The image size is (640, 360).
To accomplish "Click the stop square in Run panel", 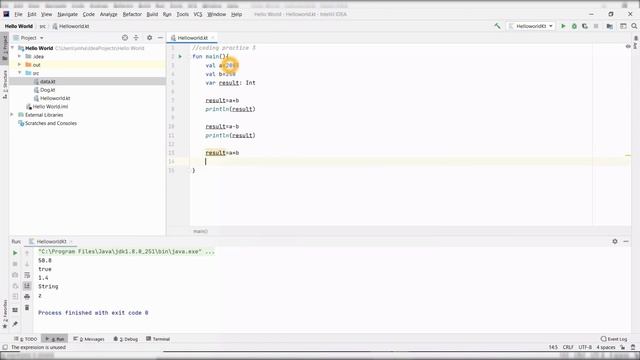I will click(15, 264).
